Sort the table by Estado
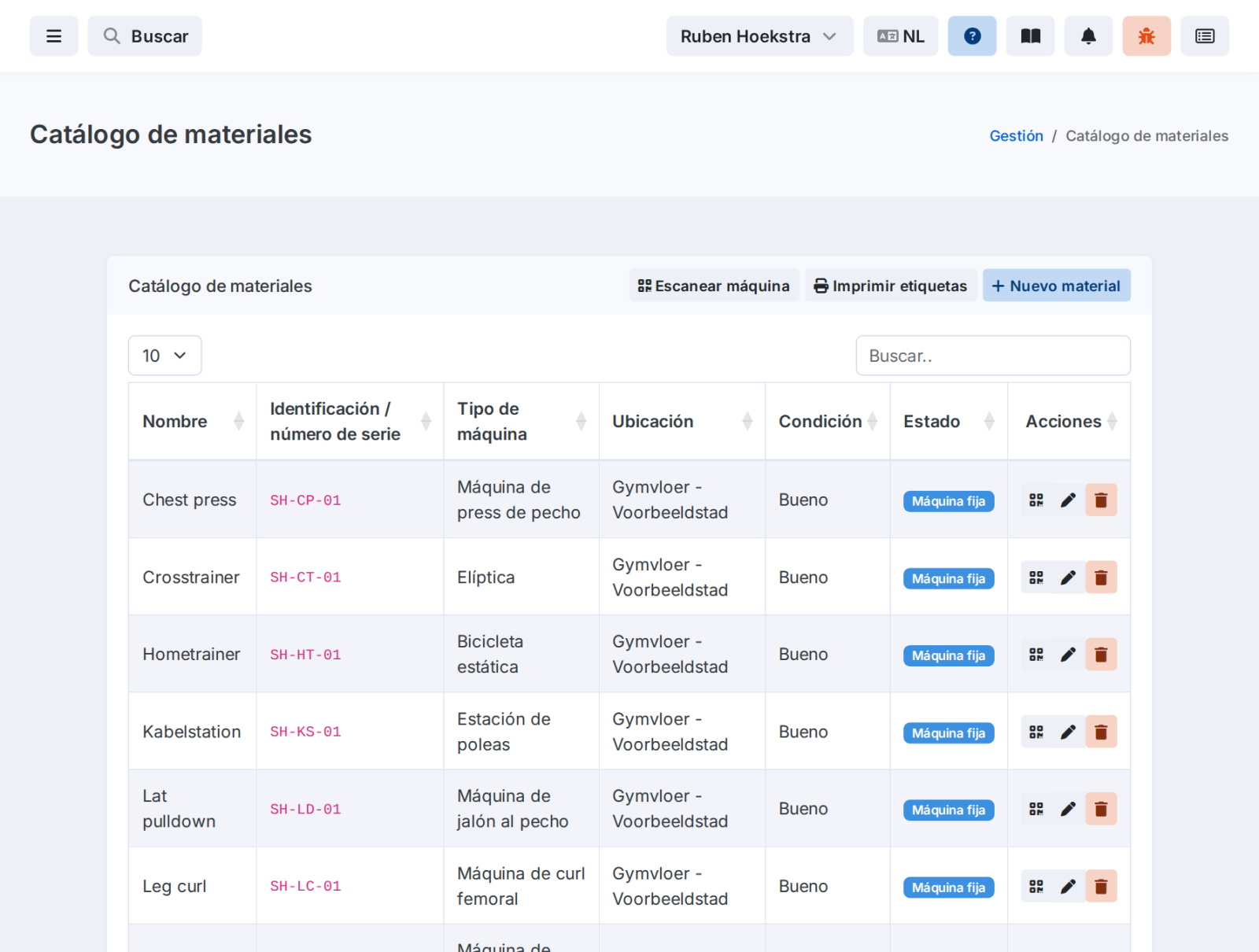 click(949, 422)
